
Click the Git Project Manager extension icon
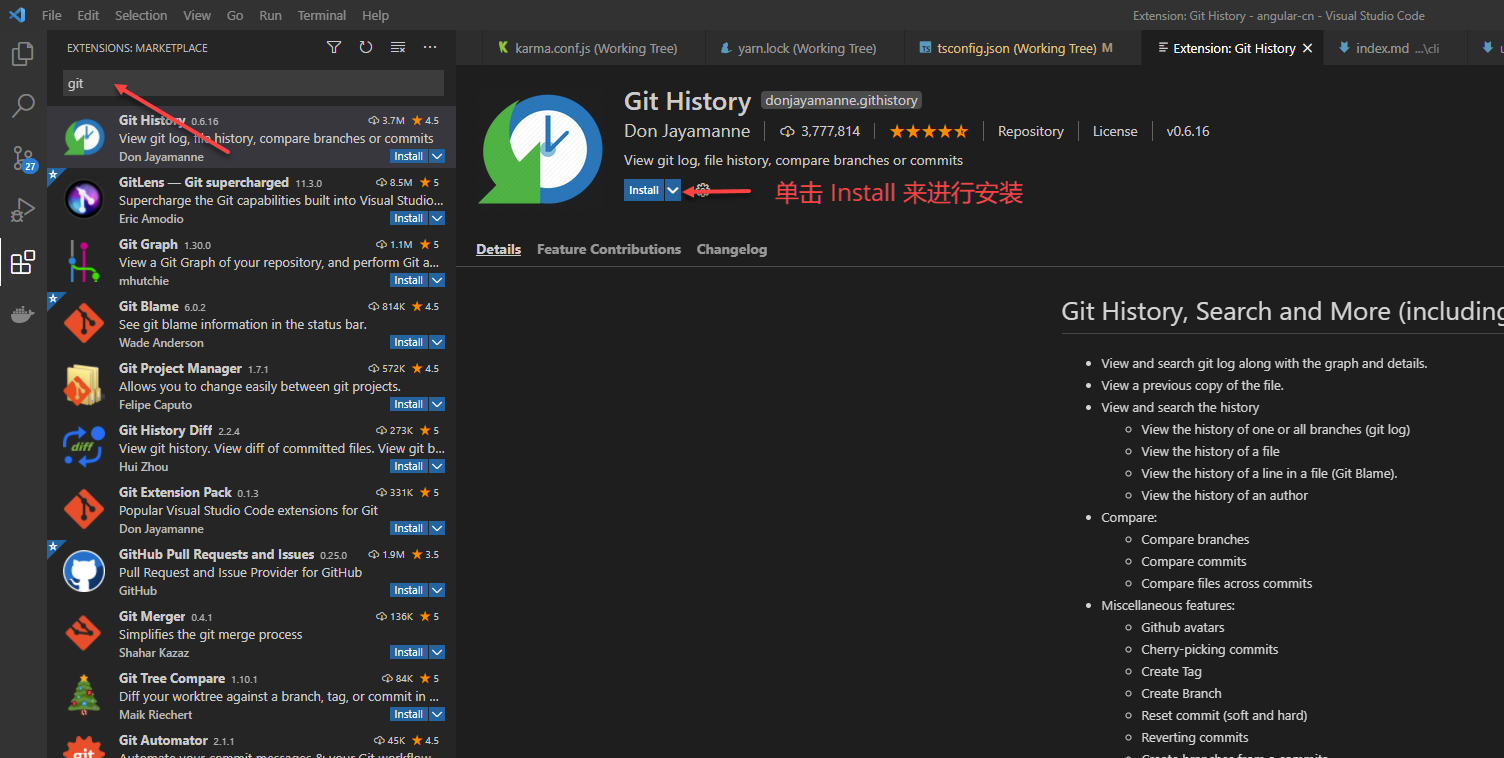pyautogui.click(x=84, y=386)
